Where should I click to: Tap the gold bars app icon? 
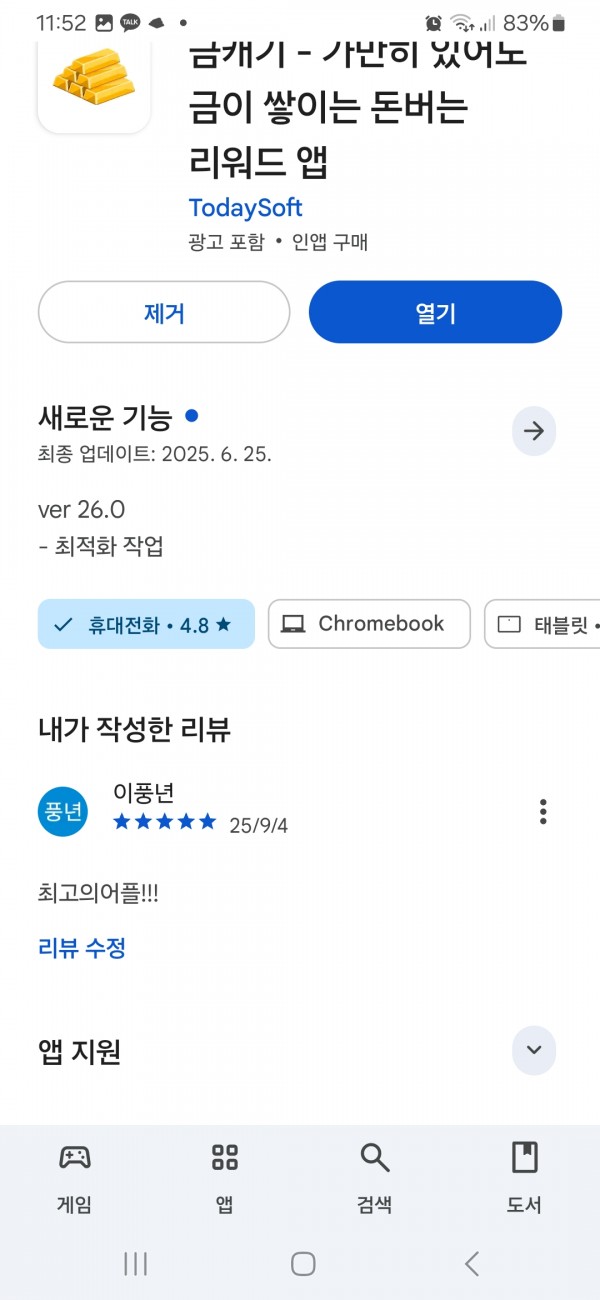(x=94, y=84)
